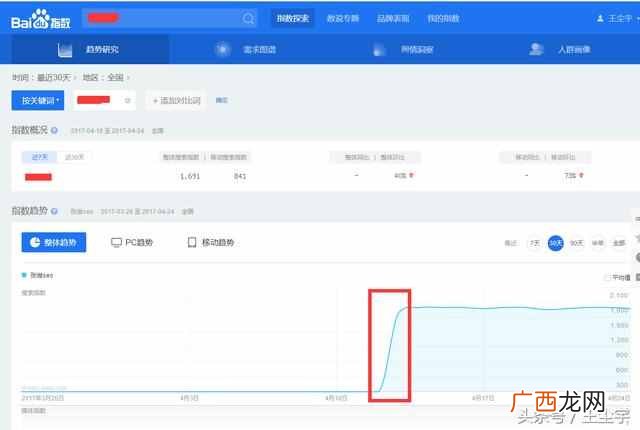Open the 指数探索 header menu item
Screen dimensions: 640x430
pos(293,18)
